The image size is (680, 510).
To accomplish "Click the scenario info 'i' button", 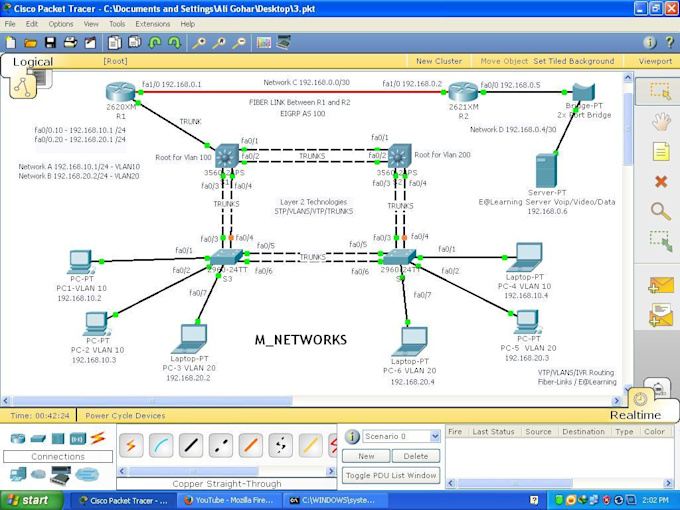I will coord(352,436).
